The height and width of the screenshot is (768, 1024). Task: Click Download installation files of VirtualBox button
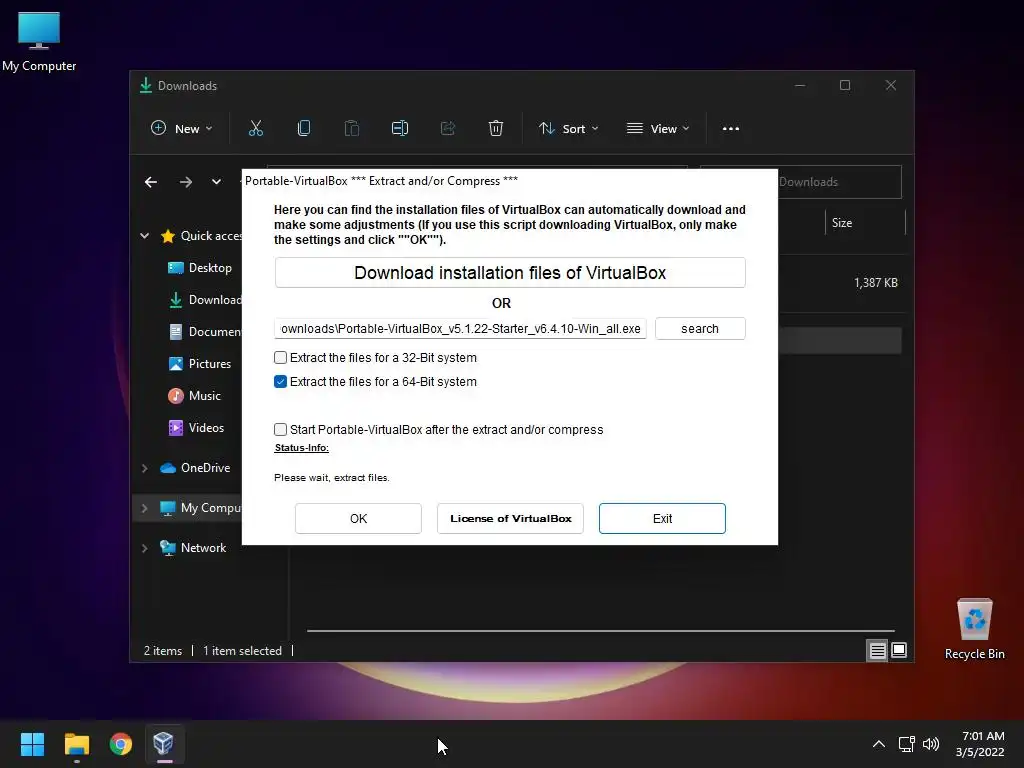tap(510, 272)
